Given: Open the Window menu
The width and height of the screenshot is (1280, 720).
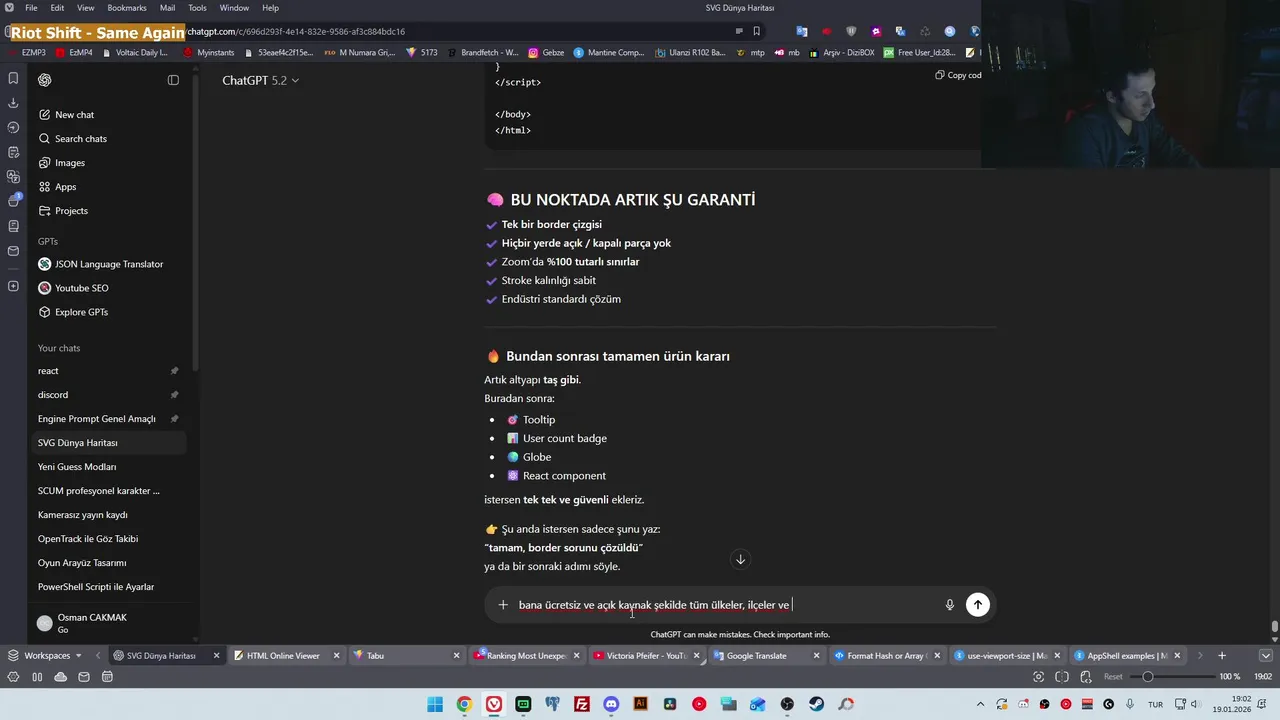Looking at the screenshot, I should click(x=234, y=8).
